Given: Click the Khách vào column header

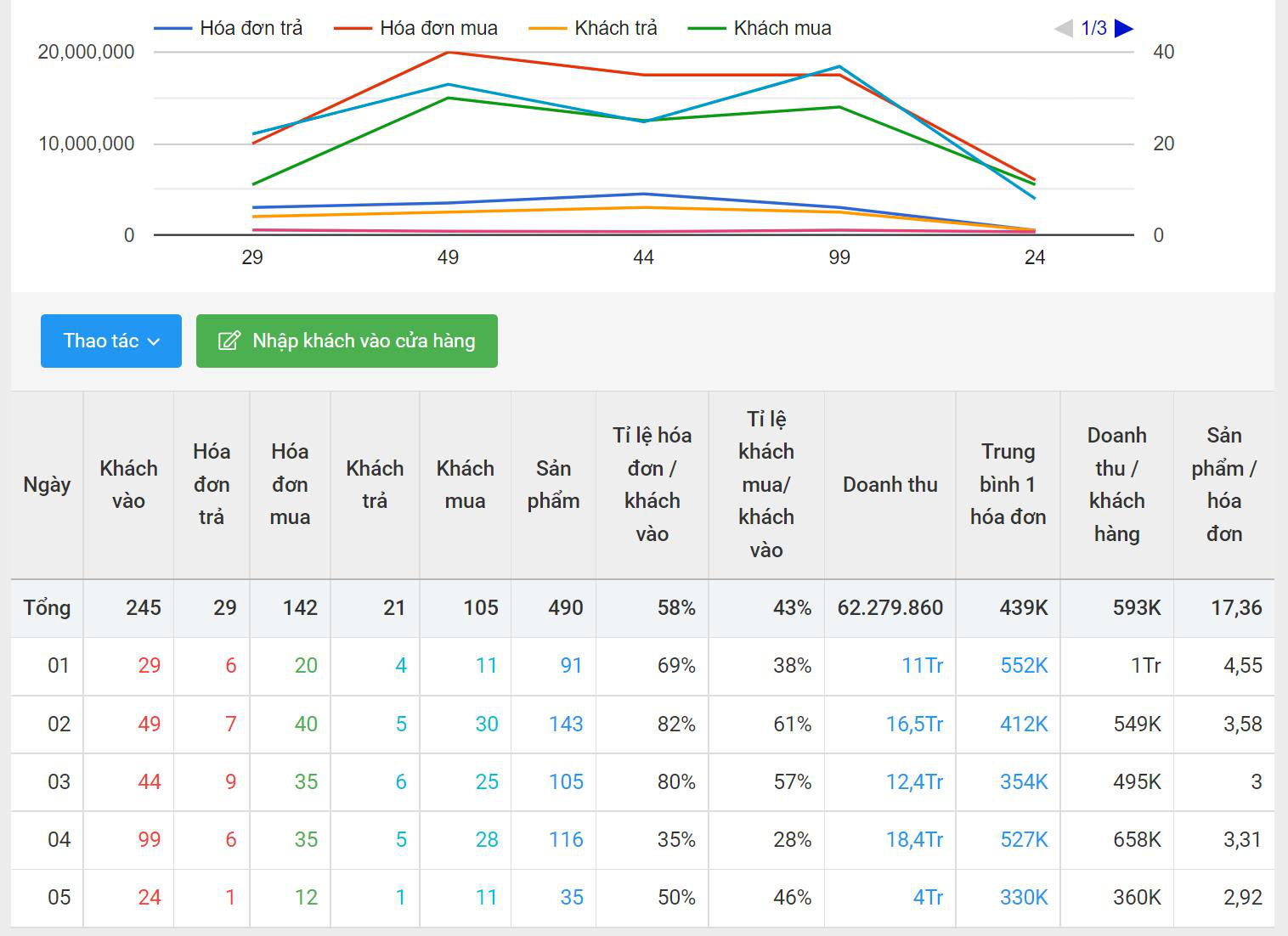Looking at the screenshot, I should tap(128, 485).
